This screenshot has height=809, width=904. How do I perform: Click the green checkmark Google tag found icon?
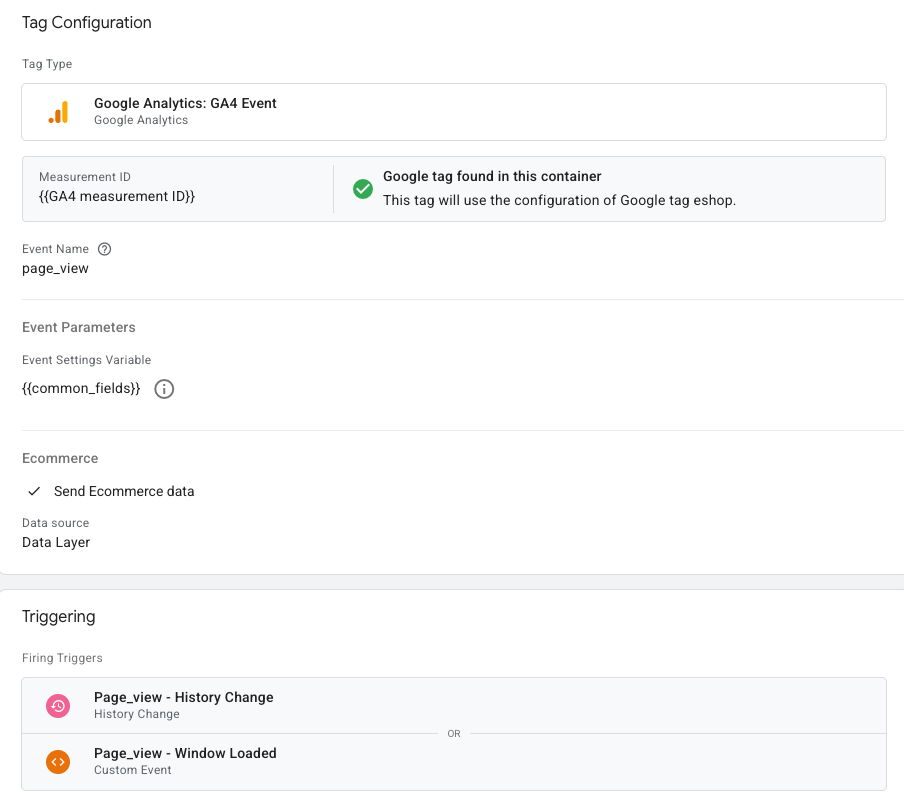pos(363,189)
